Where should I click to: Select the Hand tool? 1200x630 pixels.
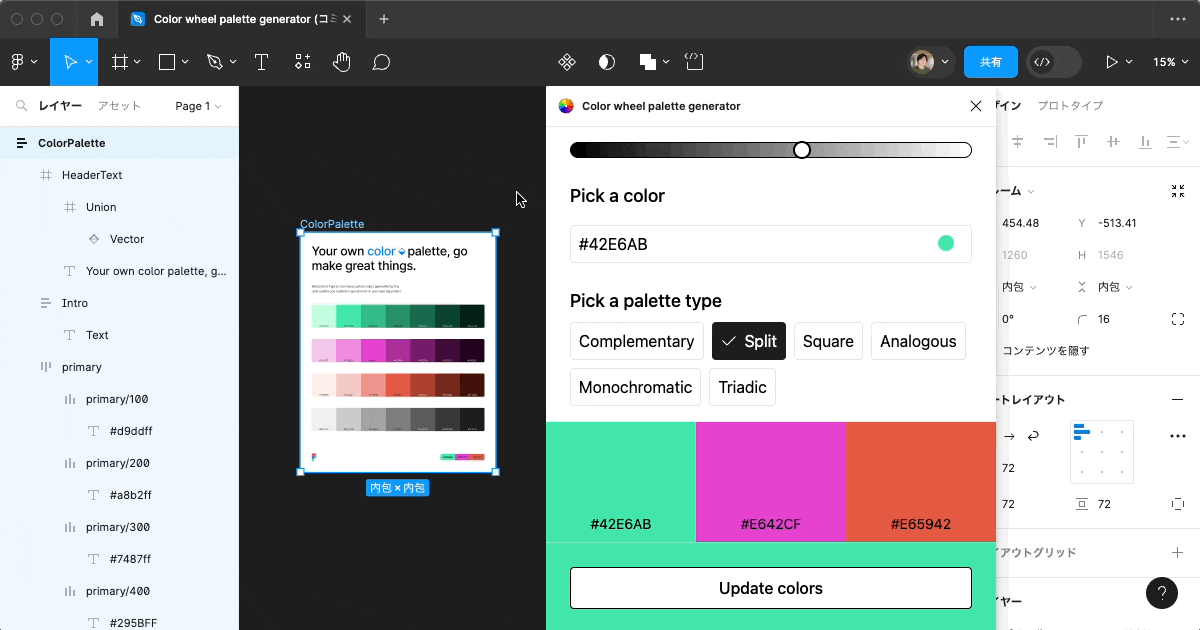[341, 61]
